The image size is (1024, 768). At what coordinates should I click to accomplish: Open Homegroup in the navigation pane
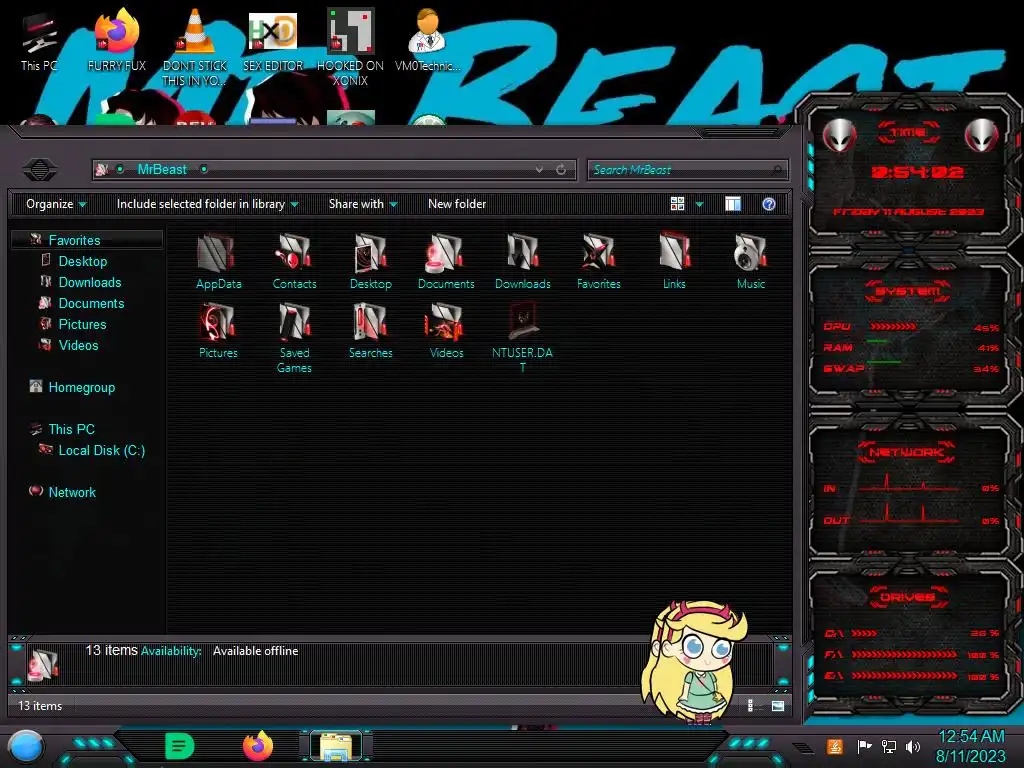point(82,387)
